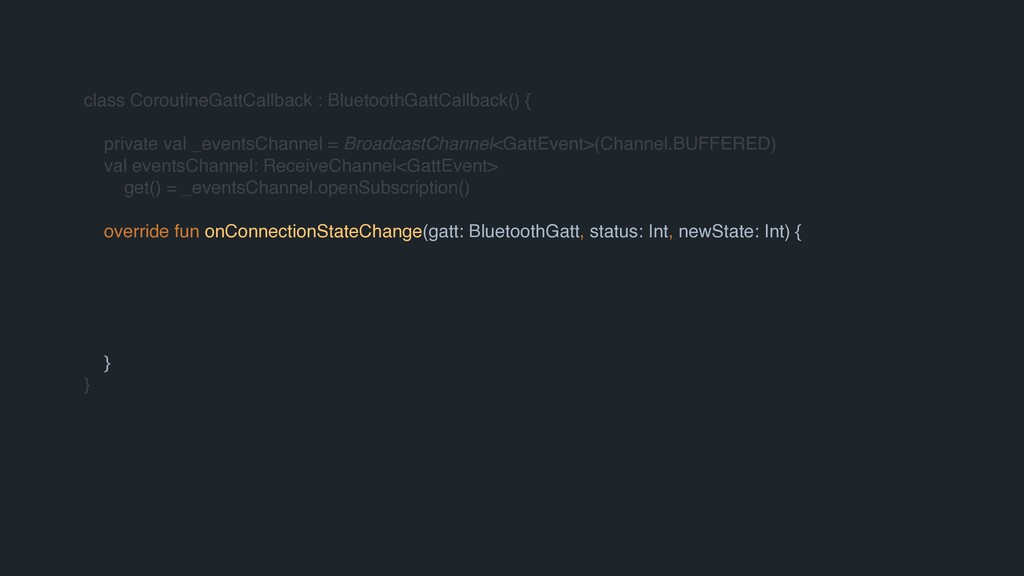Screen dimensions: 1024x576
Task: Click the 'get()' getter declaration
Action: tap(140, 187)
